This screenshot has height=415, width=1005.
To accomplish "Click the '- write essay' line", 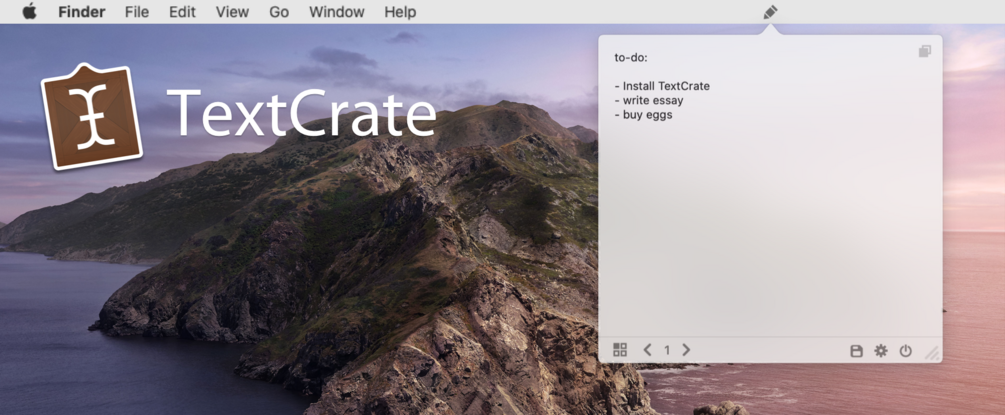I will pos(649,101).
